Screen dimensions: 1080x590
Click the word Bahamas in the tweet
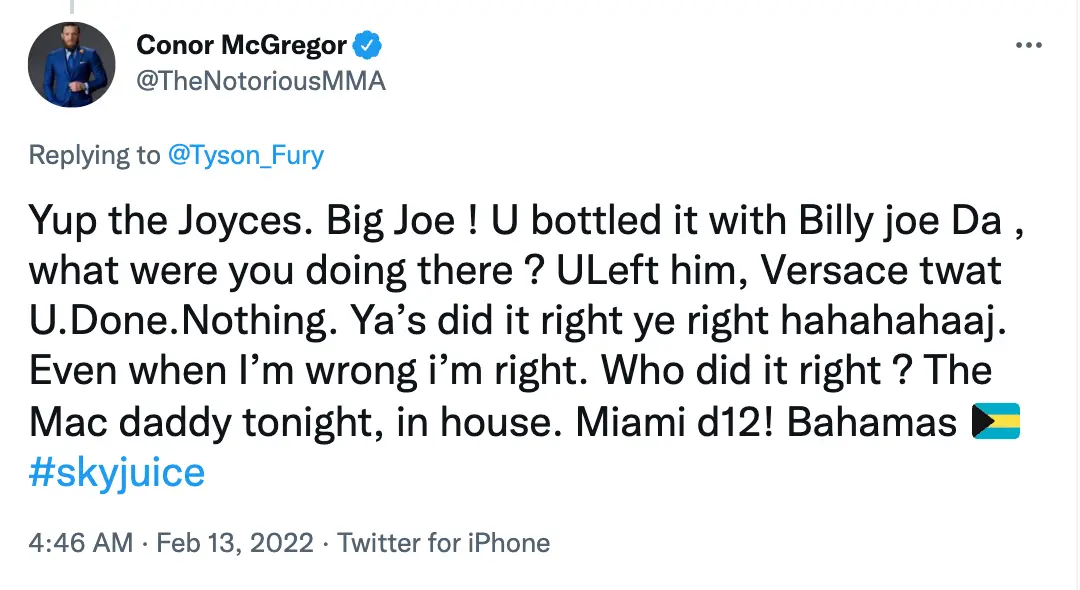click(880, 421)
